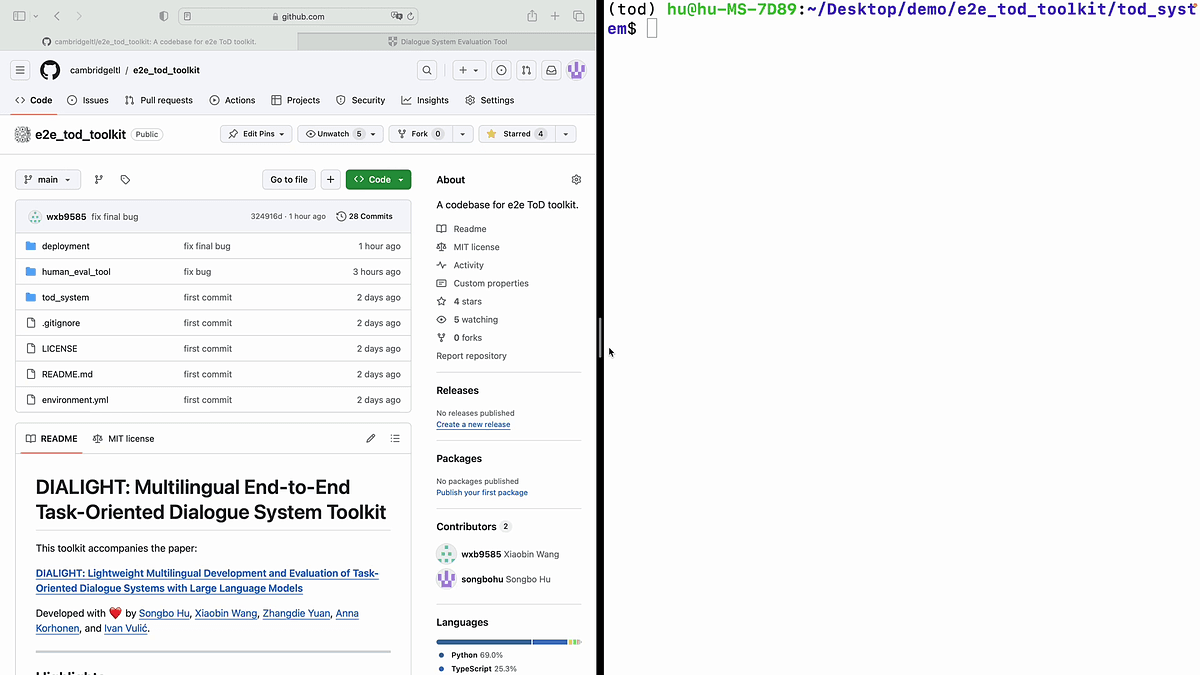Go forward in Safari history

tap(79, 16)
